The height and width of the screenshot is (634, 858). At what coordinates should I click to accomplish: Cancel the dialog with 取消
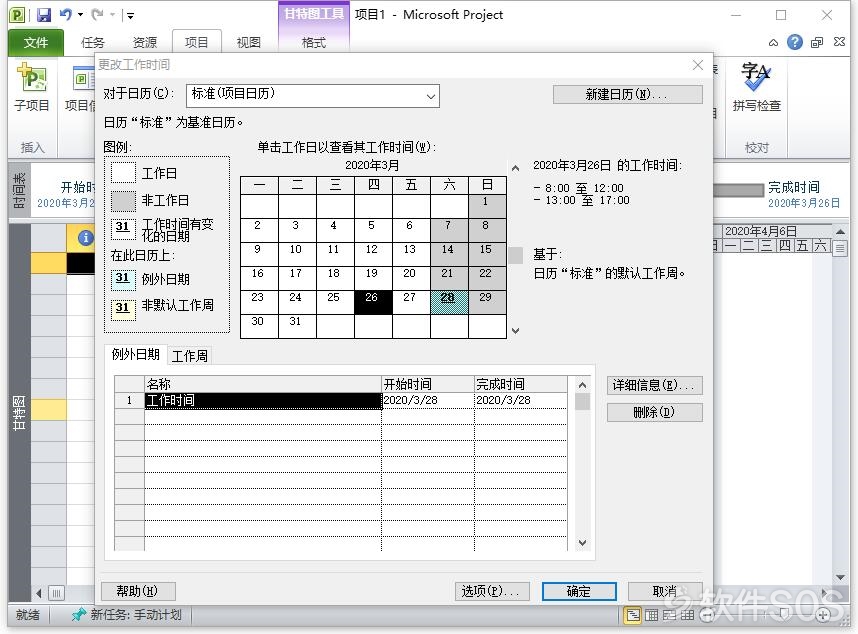tap(665, 591)
